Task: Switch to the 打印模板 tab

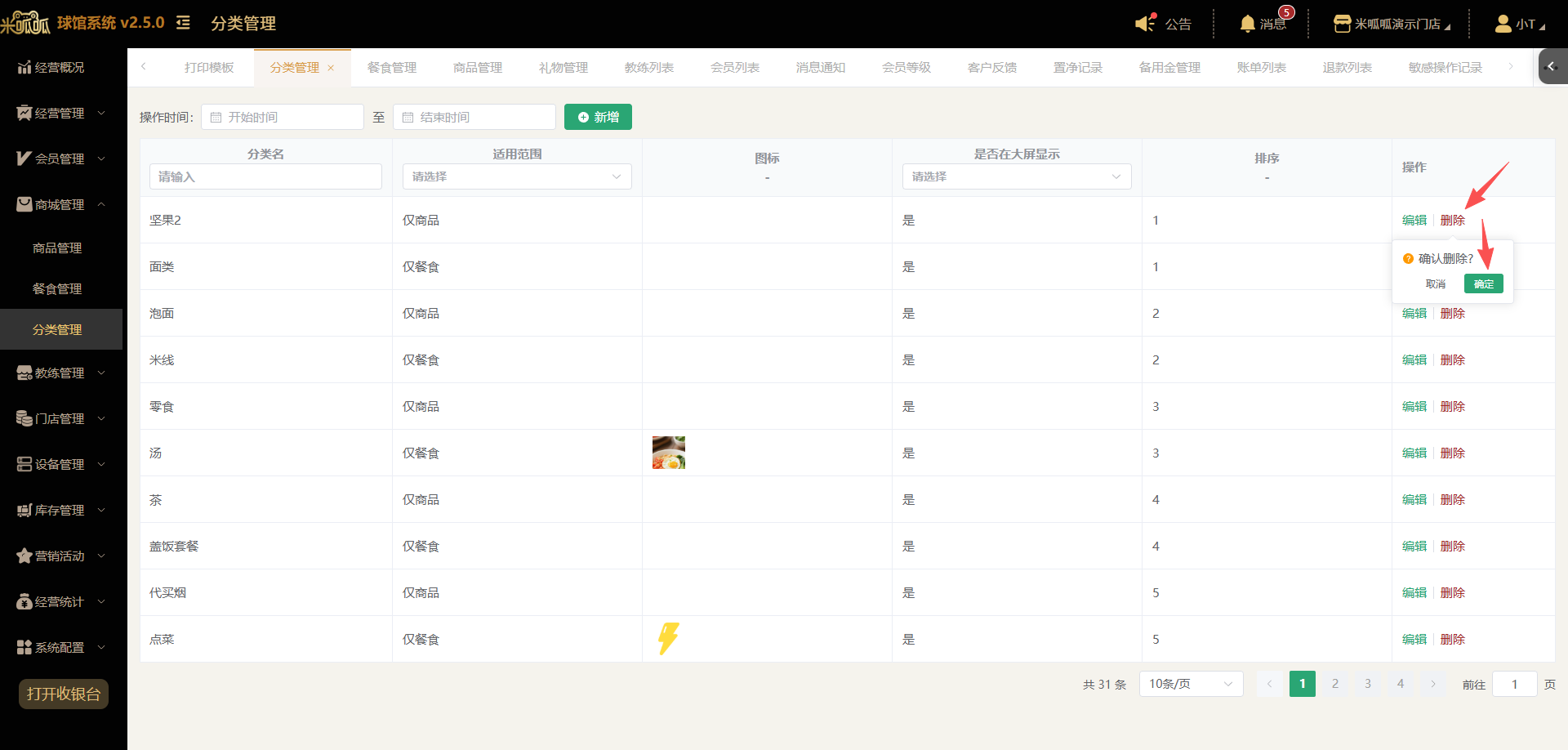Action: [209, 67]
